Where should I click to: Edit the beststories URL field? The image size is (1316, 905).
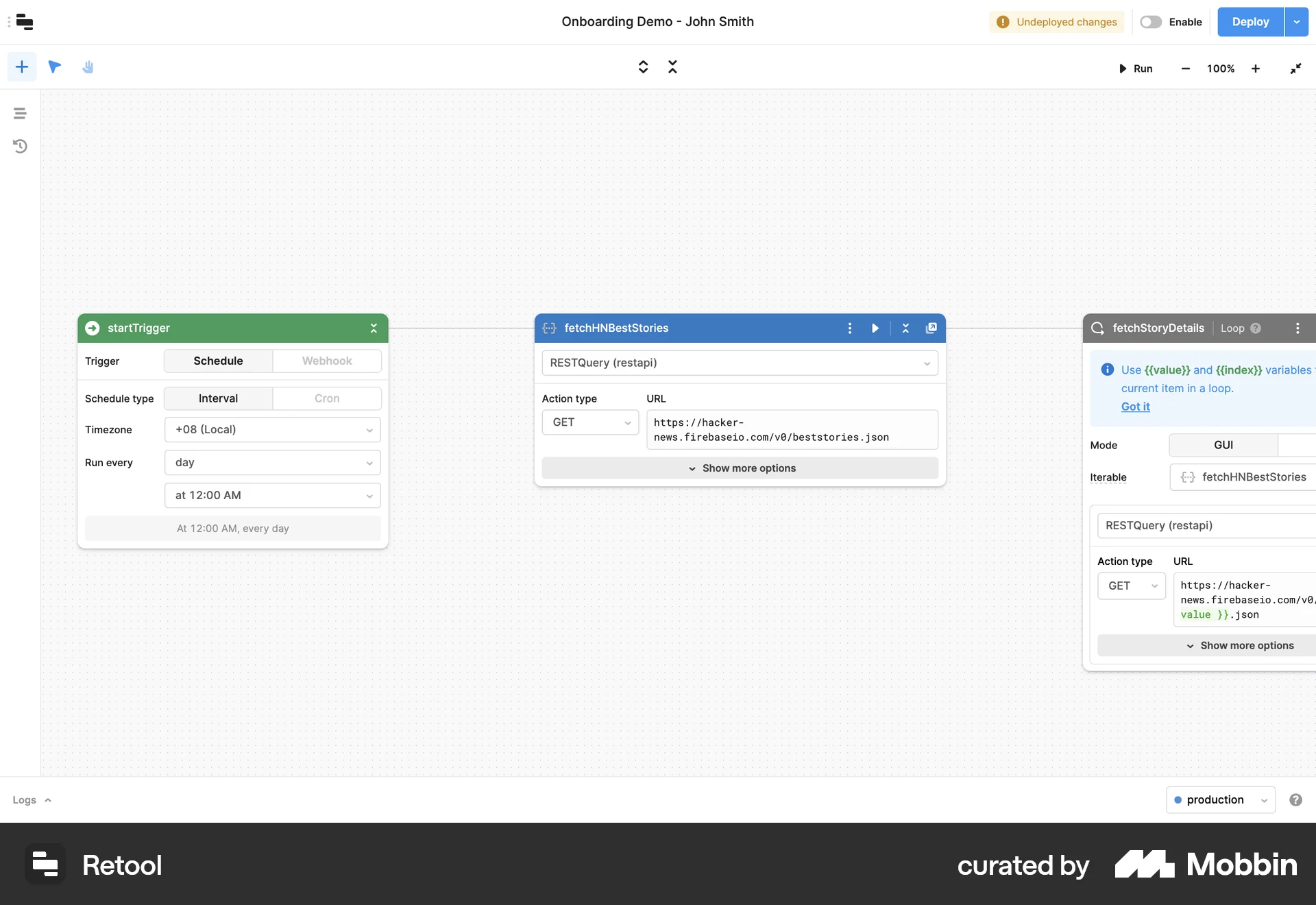[x=792, y=430]
